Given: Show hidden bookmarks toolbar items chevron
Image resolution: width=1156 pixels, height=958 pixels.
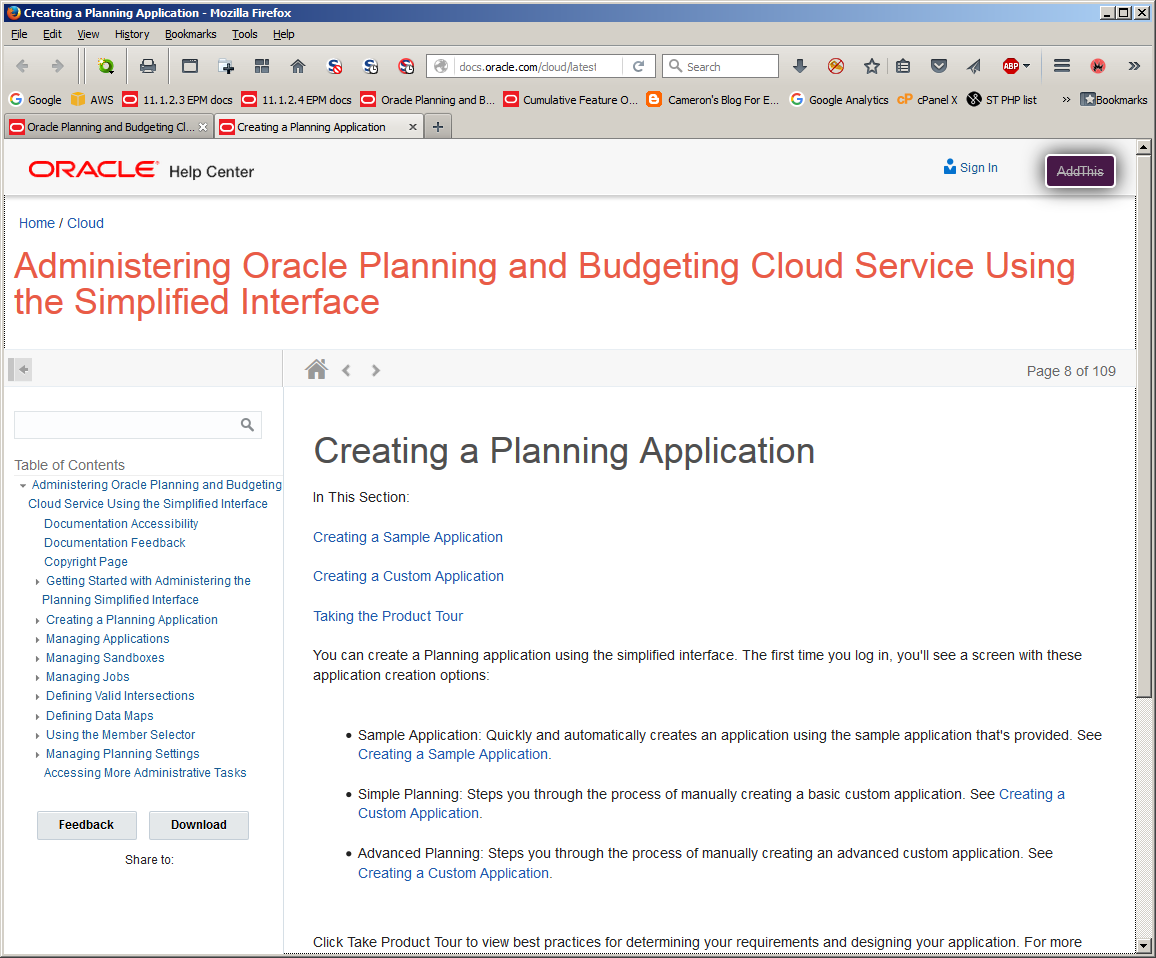Looking at the screenshot, I should (1066, 100).
